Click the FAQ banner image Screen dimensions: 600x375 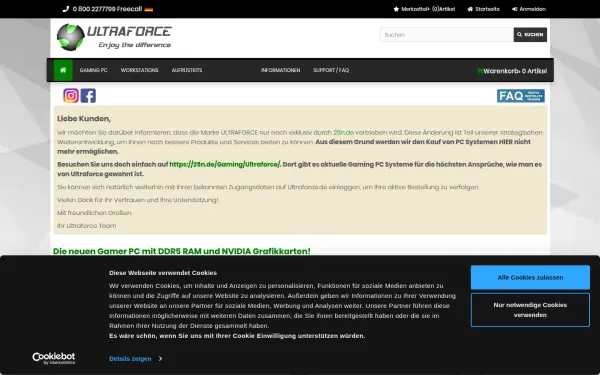(x=520, y=96)
